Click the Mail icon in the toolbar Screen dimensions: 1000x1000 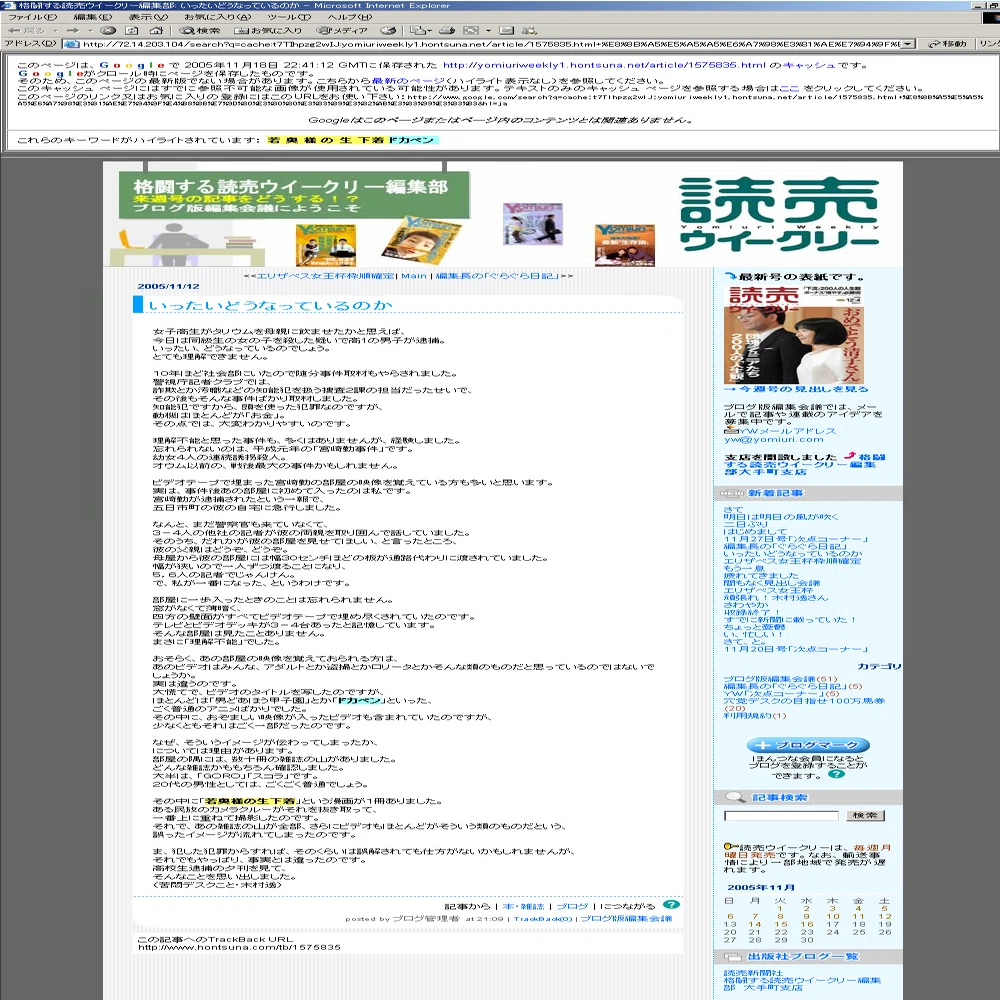(416, 30)
